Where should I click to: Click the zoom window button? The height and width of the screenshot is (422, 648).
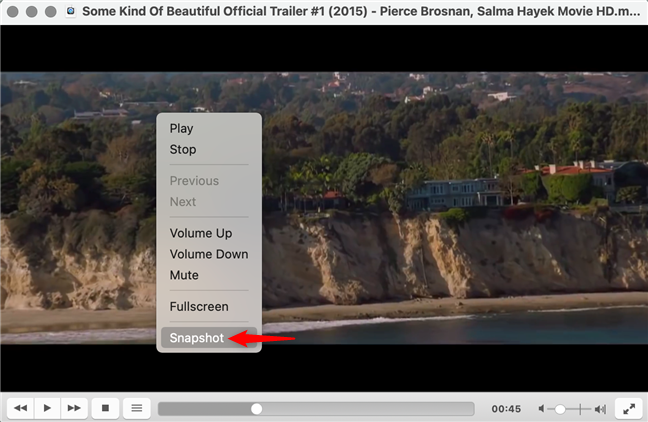[51, 12]
